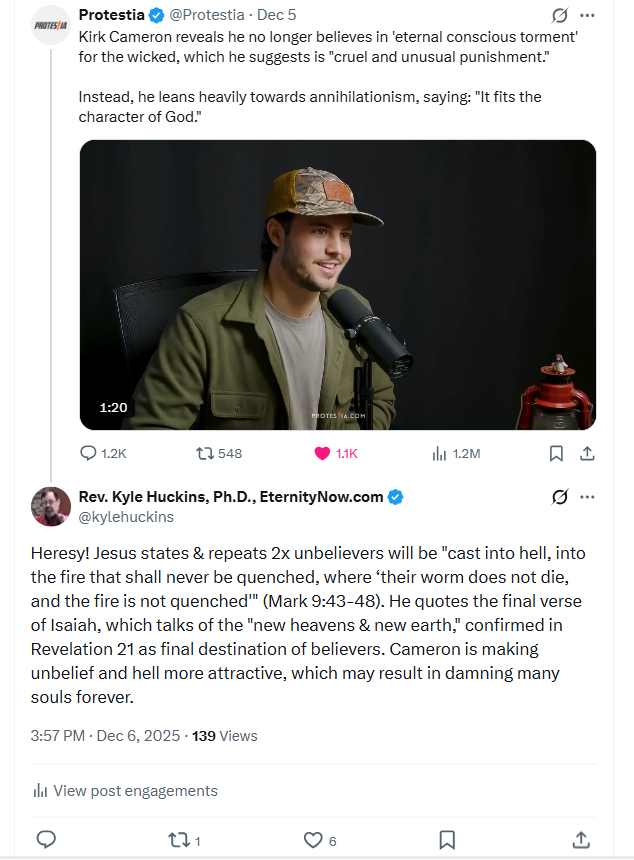Open View post engagements
634x860 pixels.
tap(126, 791)
